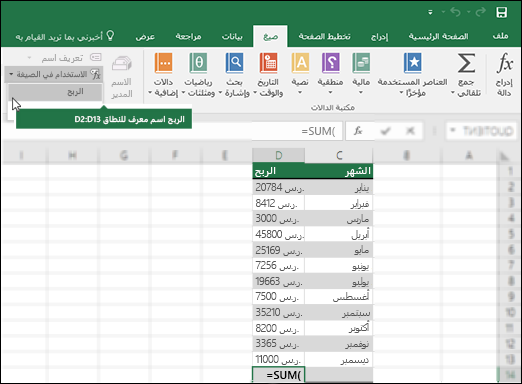Click the Insert Function fx icon
This screenshot has height=384, width=522.
pos(505,63)
